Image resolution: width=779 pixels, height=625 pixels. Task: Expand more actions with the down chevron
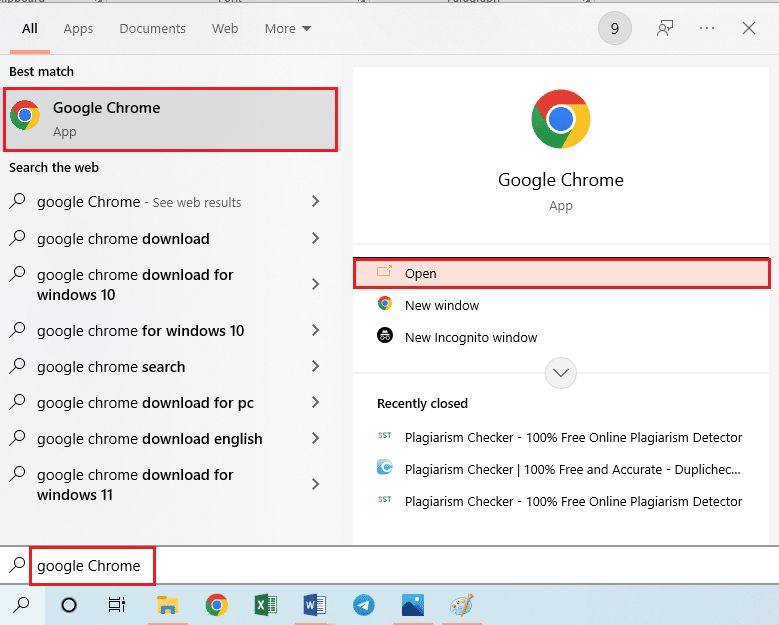[x=561, y=373]
